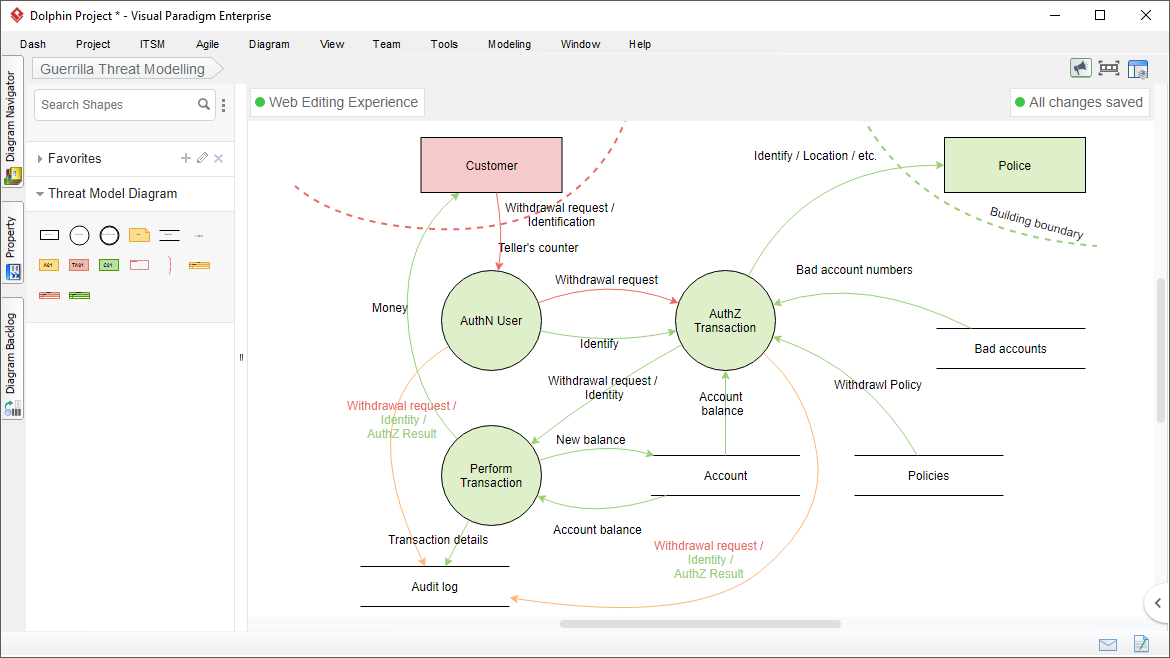Screen dimensions: 1170x658
Task: Select the green table shape
Action: click(x=79, y=295)
